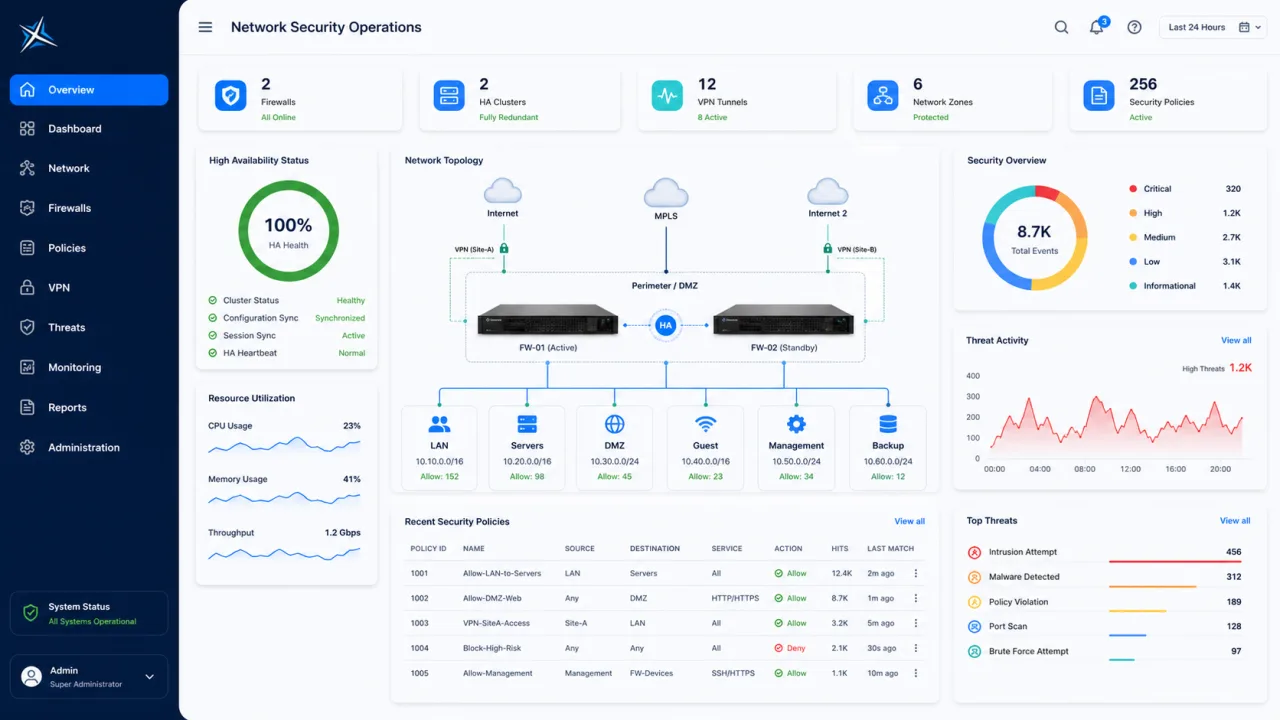Open View all for Recent Security Policies

coord(909,521)
